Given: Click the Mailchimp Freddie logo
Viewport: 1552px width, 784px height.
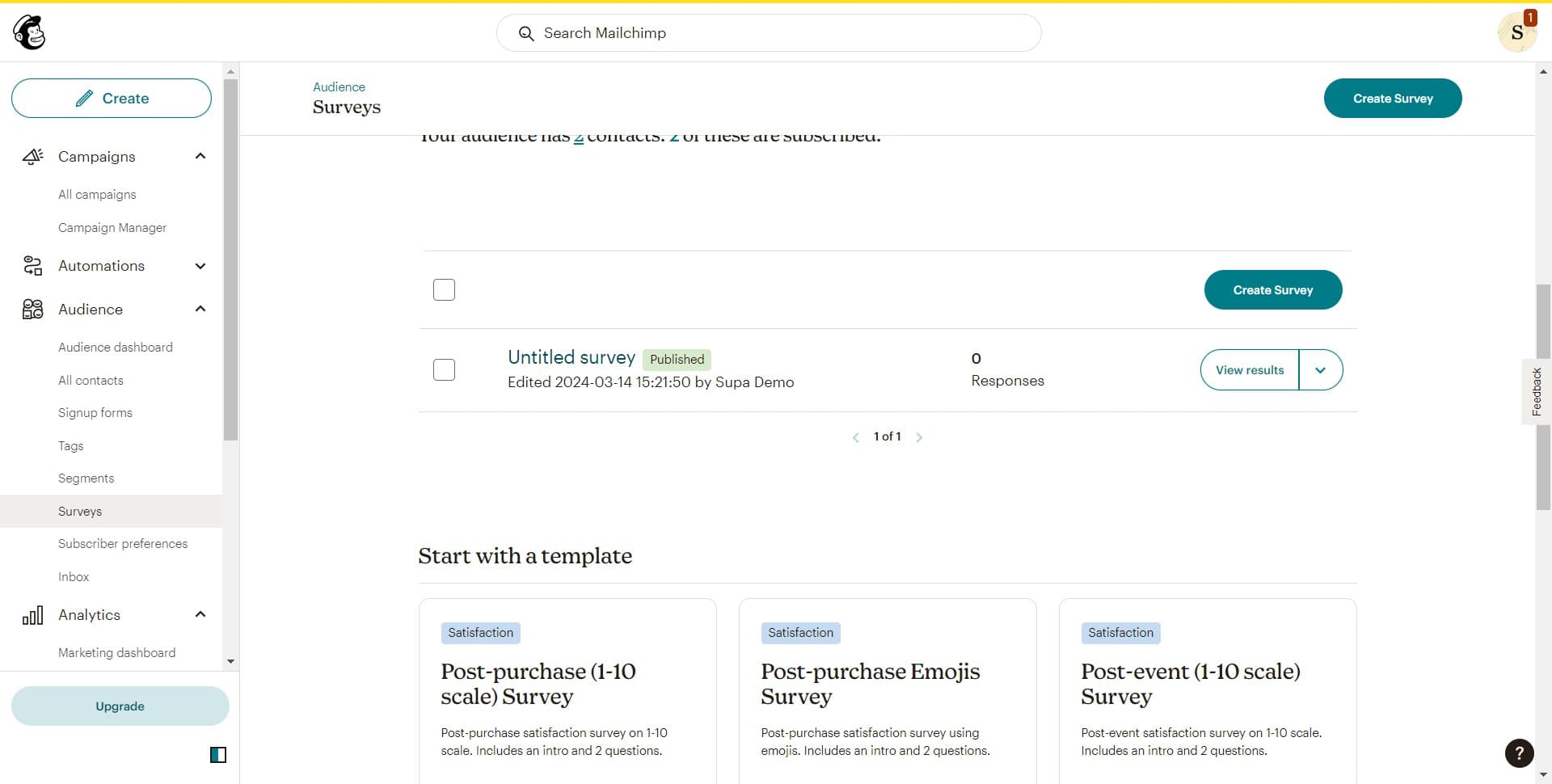Looking at the screenshot, I should [x=29, y=32].
